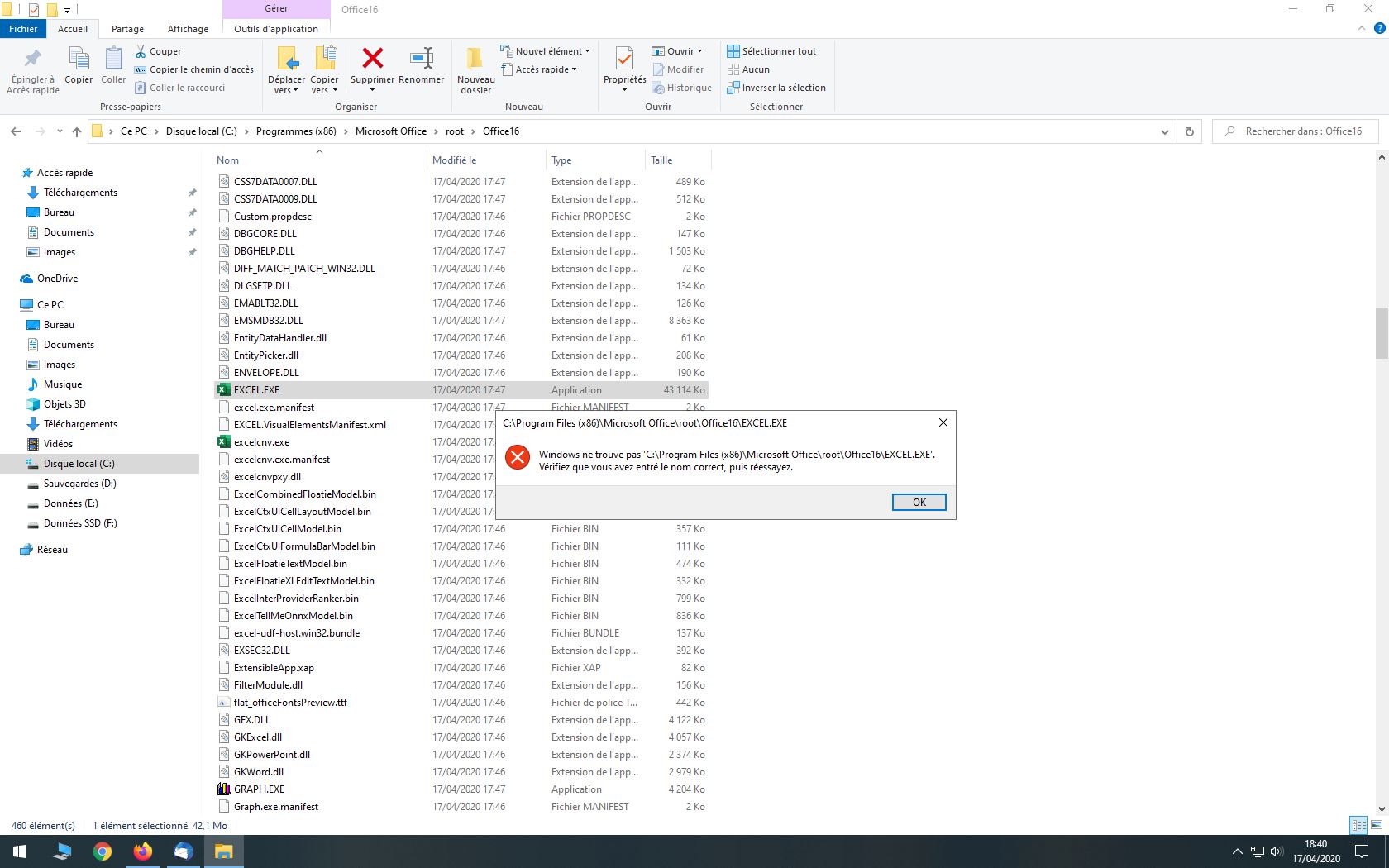Select the EXCEL.EXE file
This screenshot has width=1389, height=868.
pos(461,390)
